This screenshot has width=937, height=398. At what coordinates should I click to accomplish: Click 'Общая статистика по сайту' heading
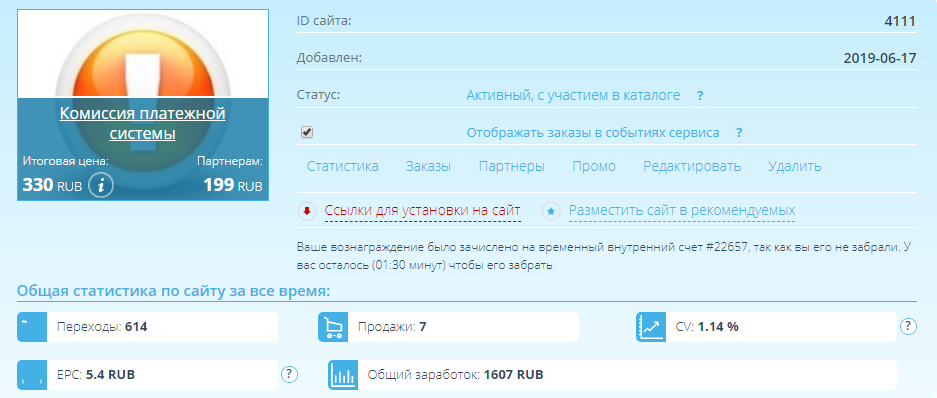tap(173, 291)
